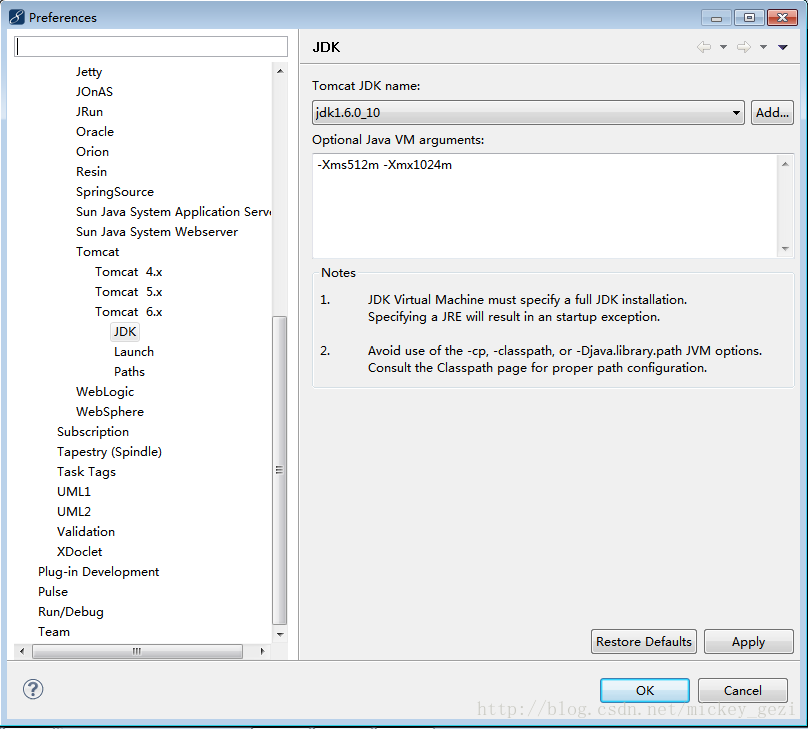Select UML1 in the tree

pos(74,492)
